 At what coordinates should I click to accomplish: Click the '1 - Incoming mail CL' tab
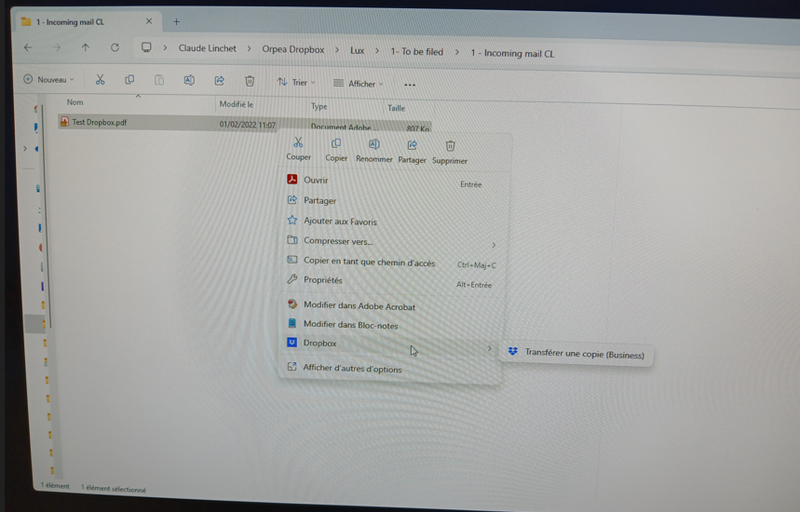[87, 22]
